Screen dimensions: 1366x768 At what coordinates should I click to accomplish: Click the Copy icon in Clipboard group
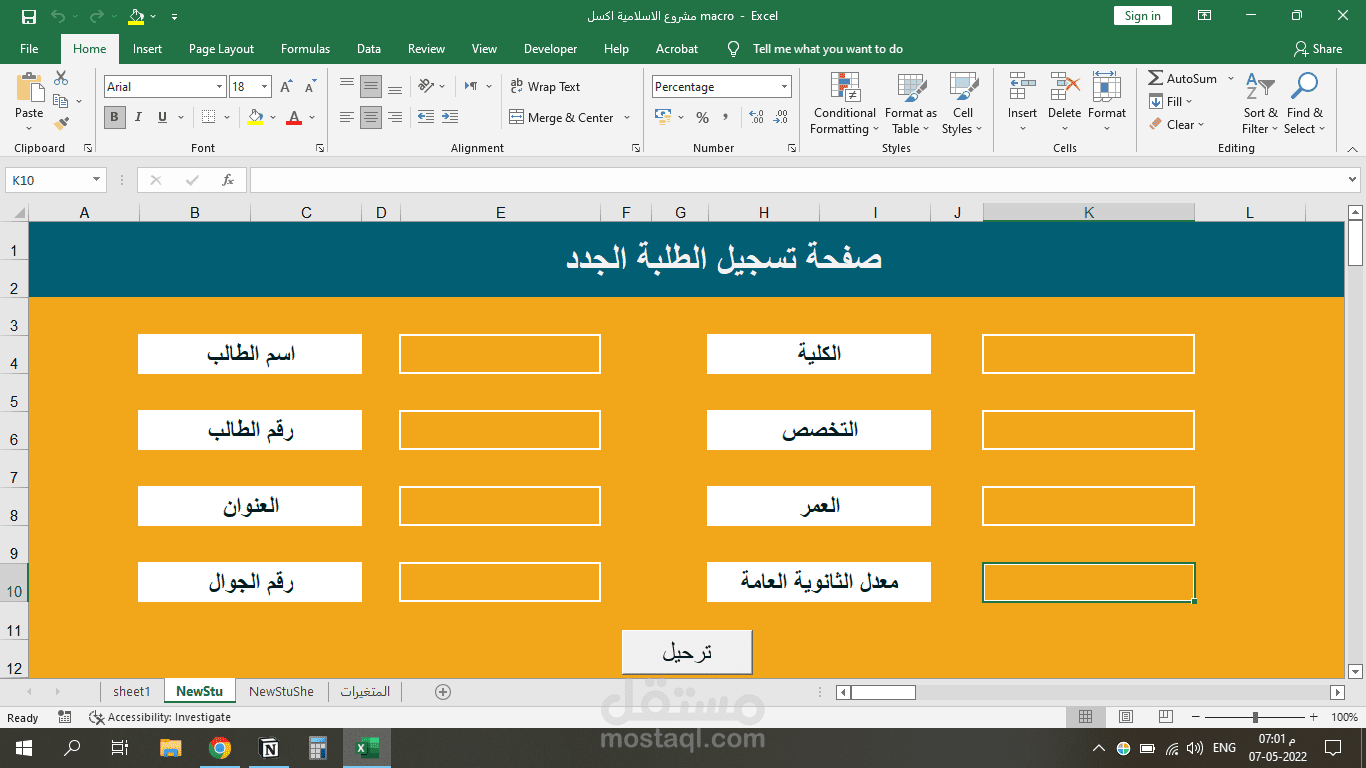pyautogui.click(x=61, y=101)
